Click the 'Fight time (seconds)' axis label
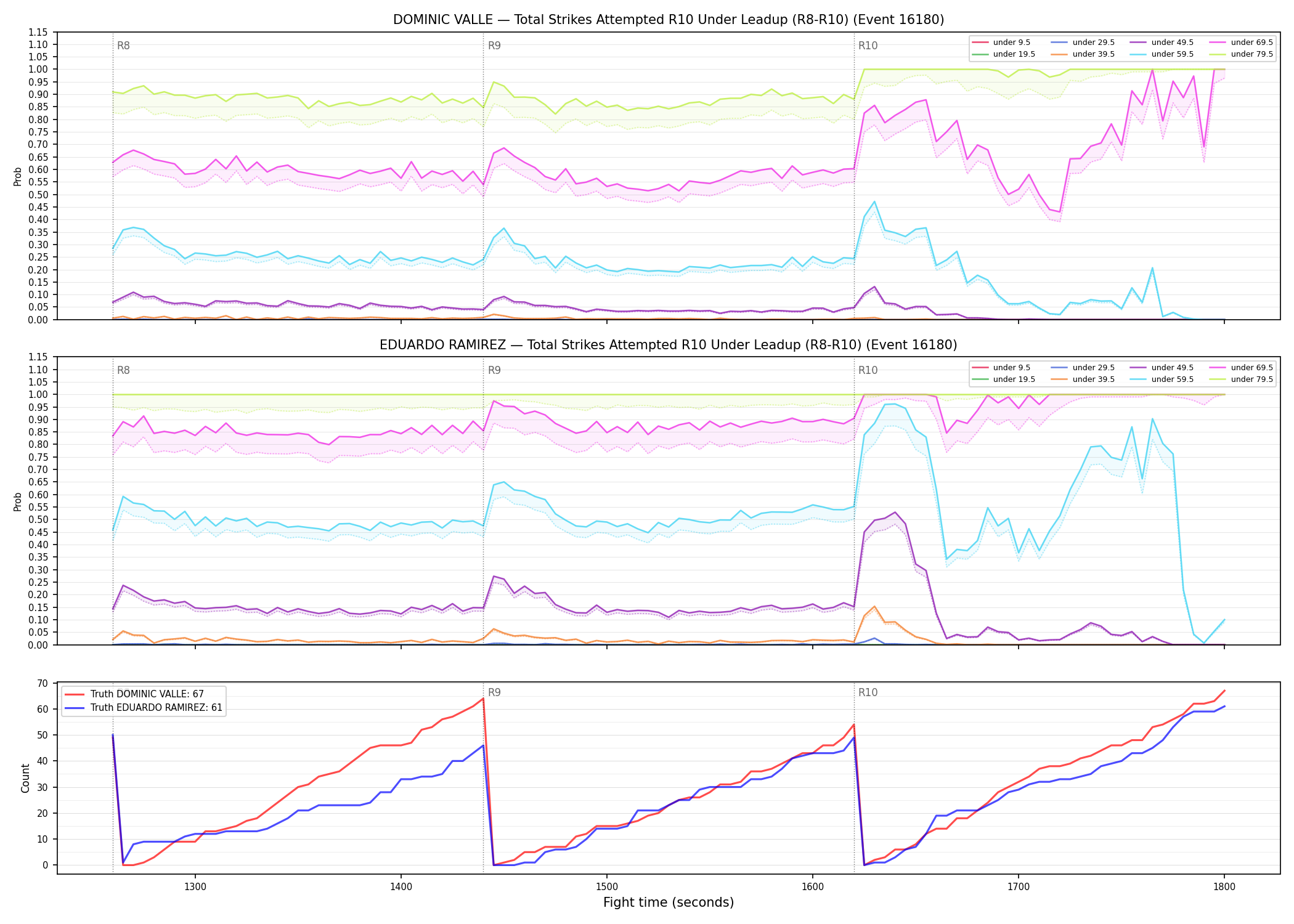 pyautogui.click(x=669, y=902)
